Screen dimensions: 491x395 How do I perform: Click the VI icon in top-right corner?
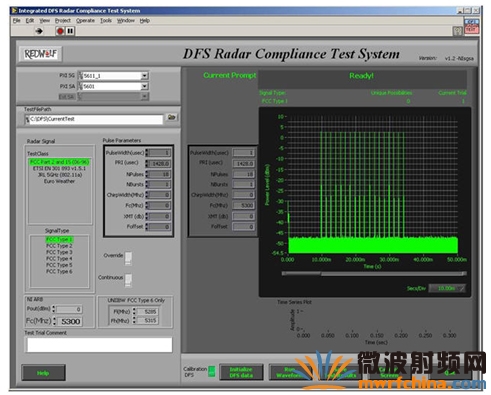pos(472,26)
